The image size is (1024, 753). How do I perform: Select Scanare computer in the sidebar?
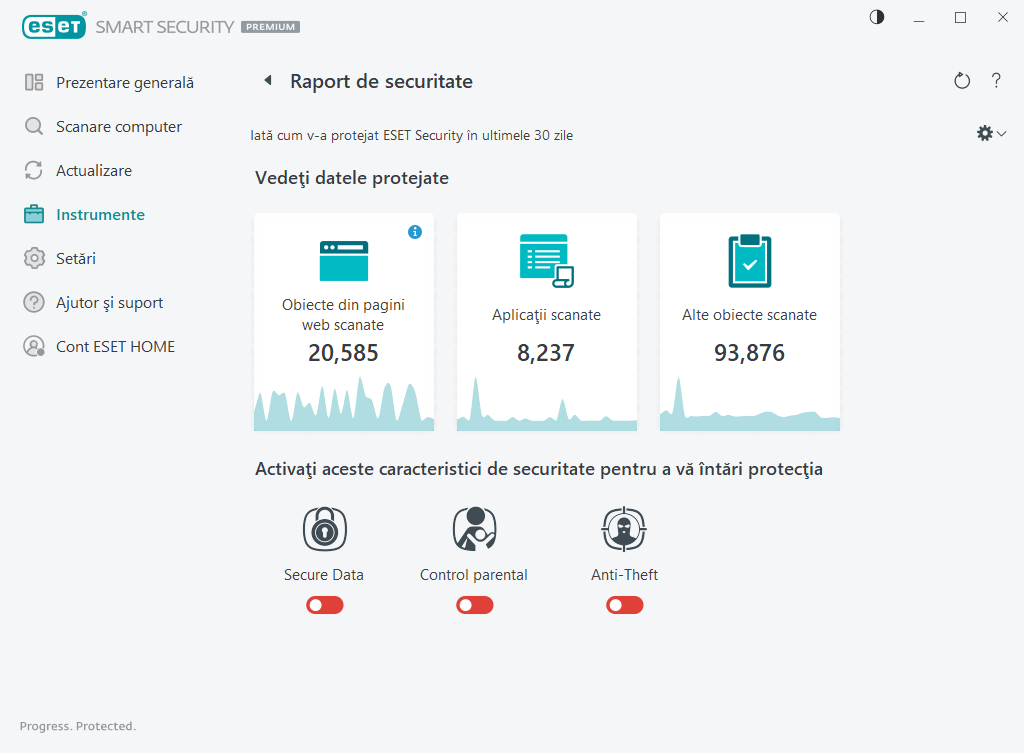[x=118, y=127]
